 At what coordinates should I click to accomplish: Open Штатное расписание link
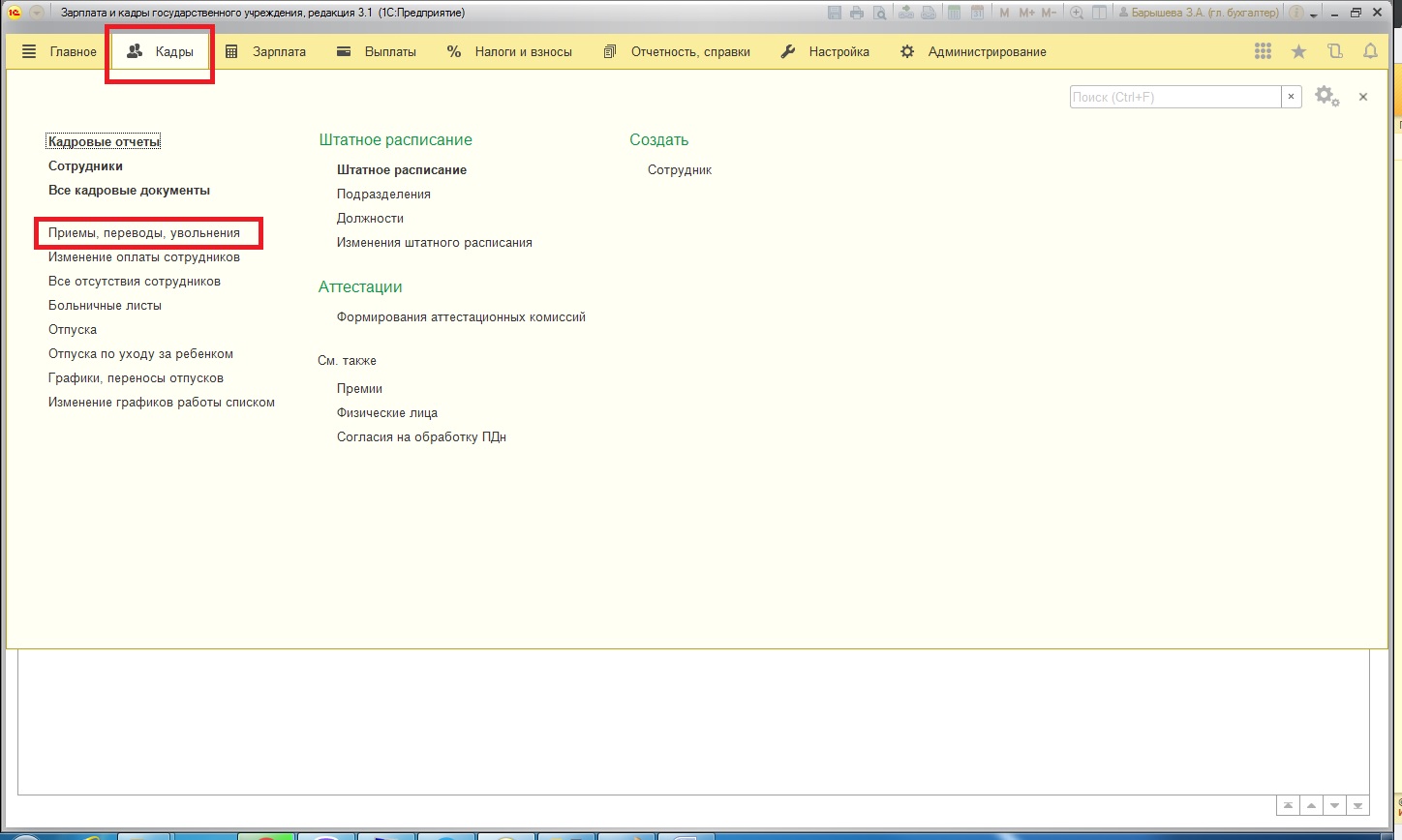click(x=402, y=170)
